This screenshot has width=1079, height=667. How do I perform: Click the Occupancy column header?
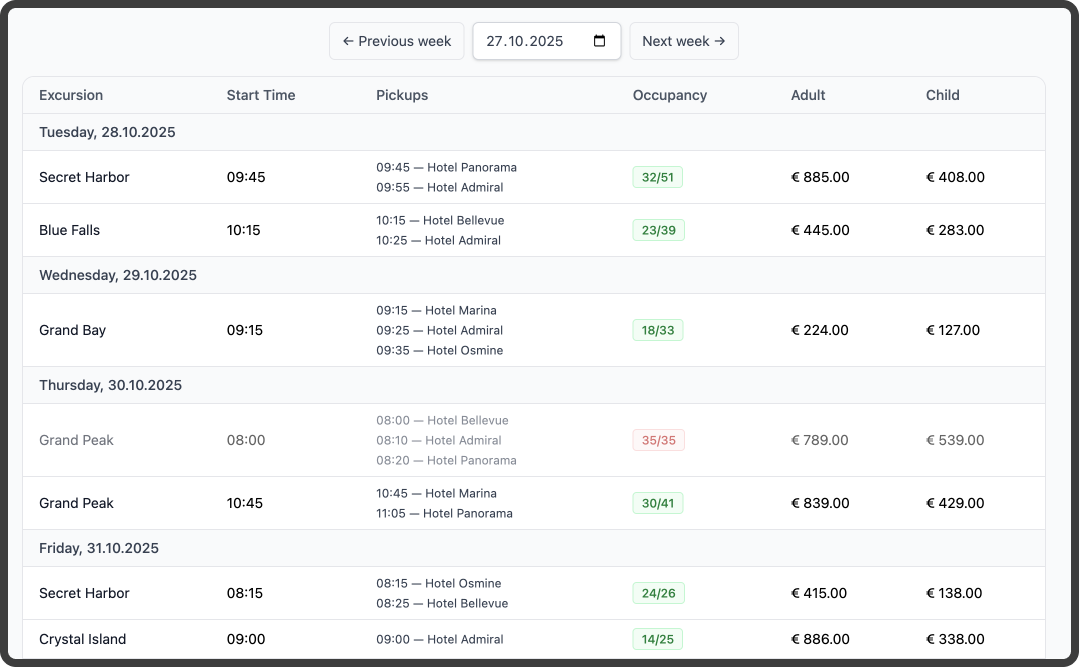670,95
